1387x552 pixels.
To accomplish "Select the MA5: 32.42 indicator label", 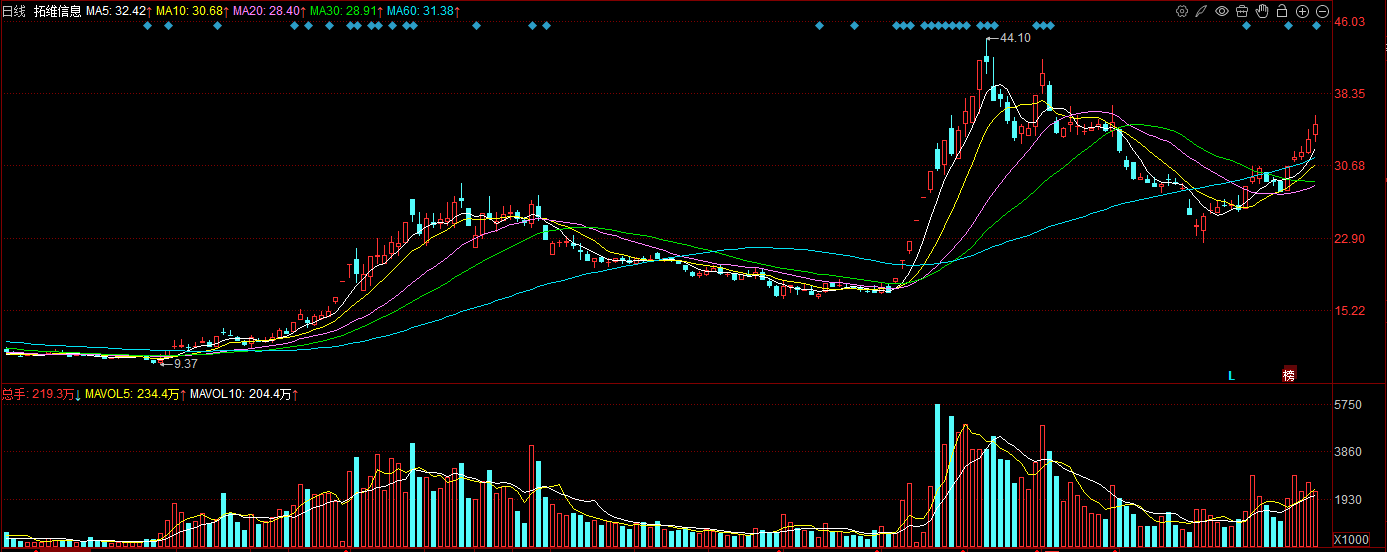I will [118, 11].
